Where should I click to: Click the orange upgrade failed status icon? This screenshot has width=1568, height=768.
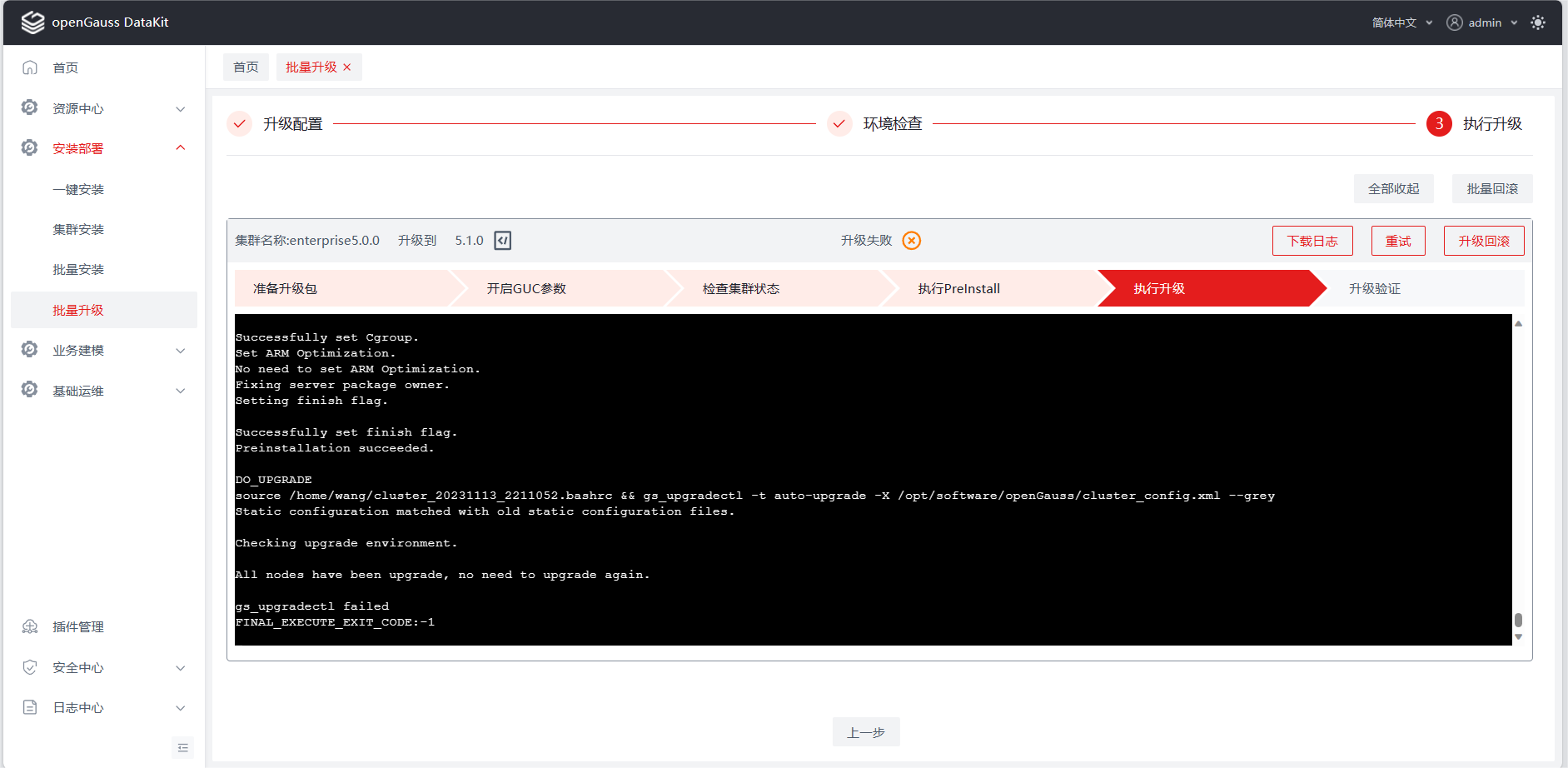(912, 241)
